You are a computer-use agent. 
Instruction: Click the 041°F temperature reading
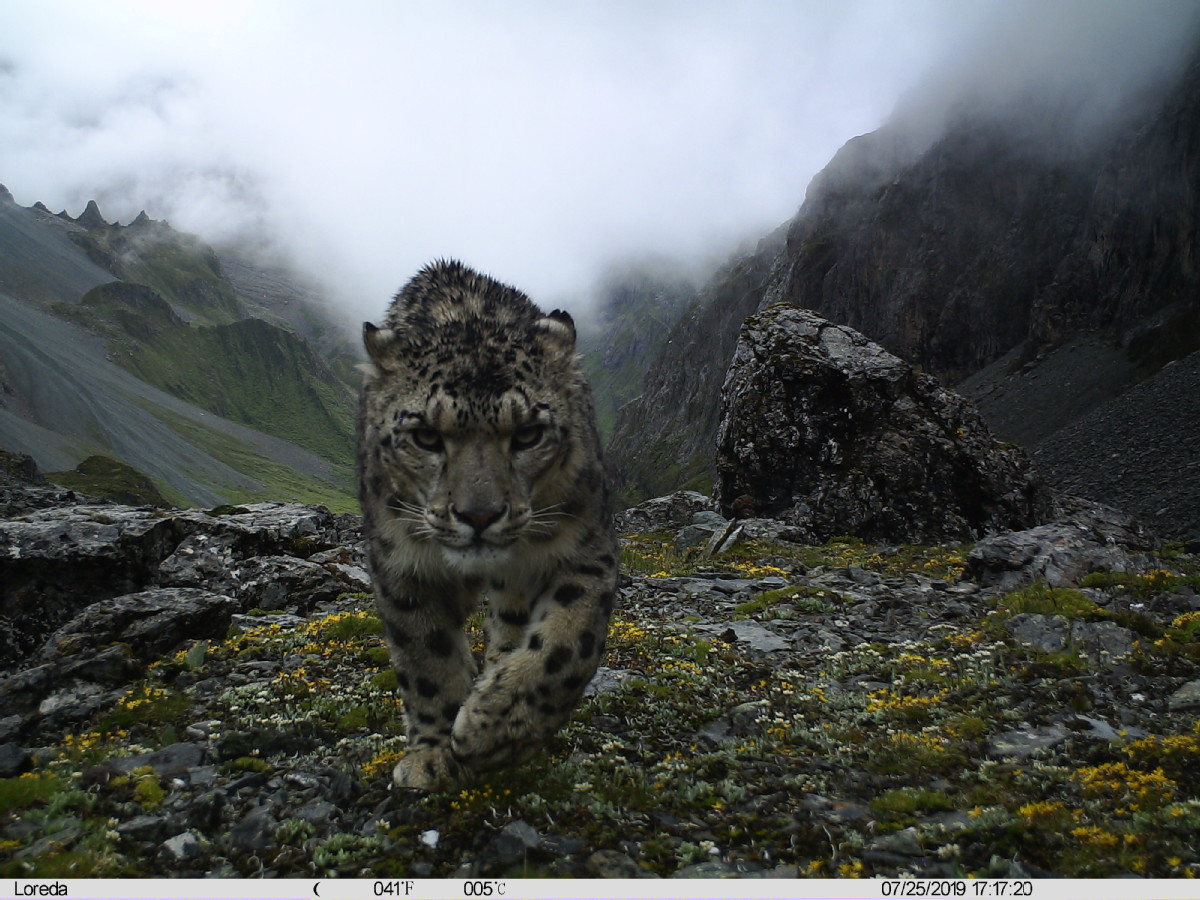[393, 888]
